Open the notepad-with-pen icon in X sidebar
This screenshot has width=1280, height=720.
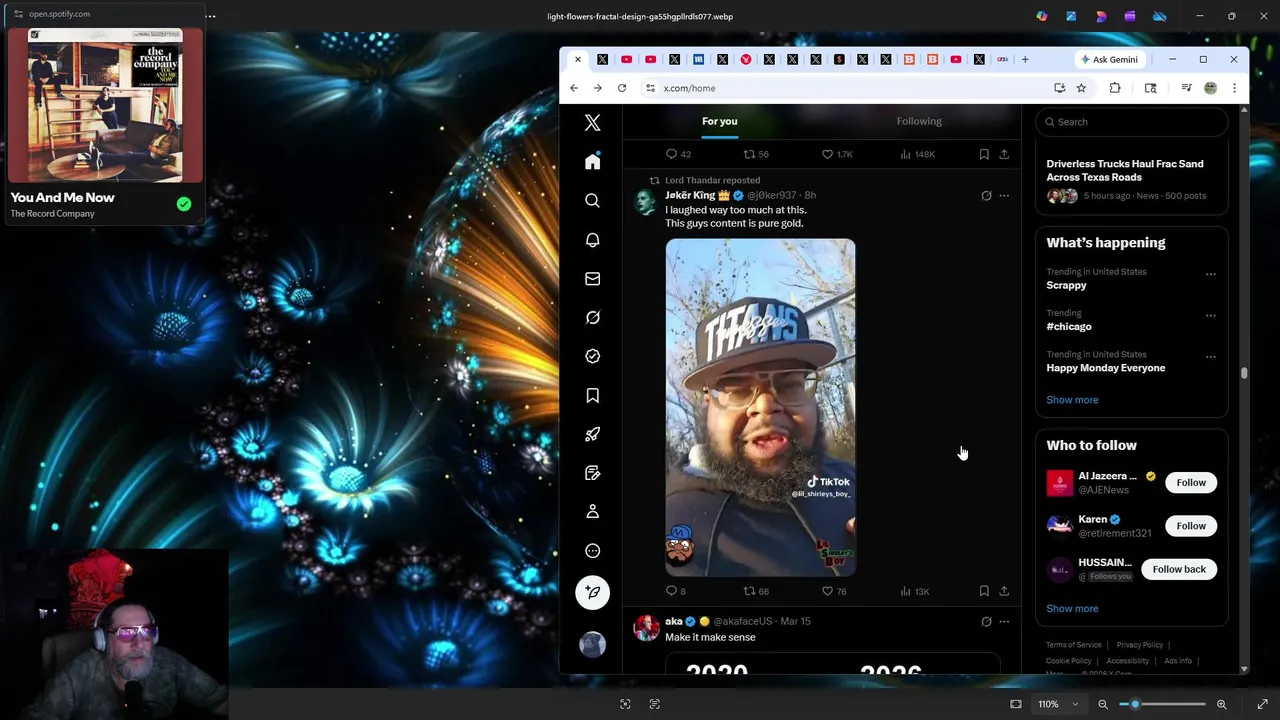click(592, 473)
